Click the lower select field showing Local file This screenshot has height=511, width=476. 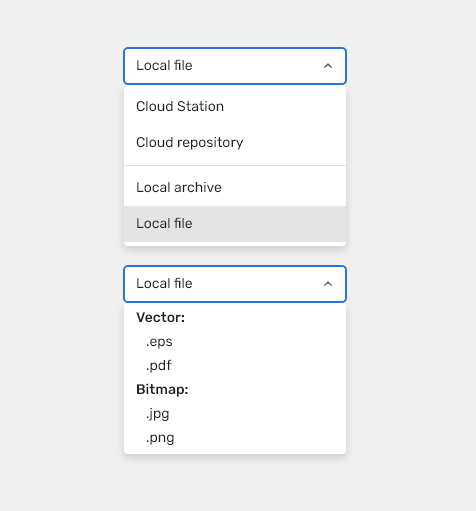[235, 284]
